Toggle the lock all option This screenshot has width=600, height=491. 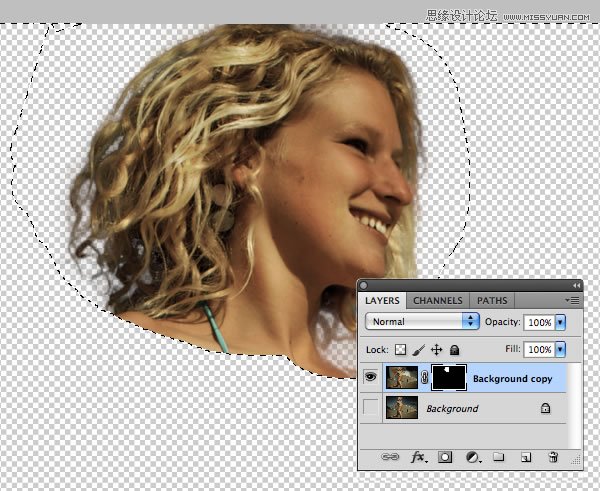(453, 351)
